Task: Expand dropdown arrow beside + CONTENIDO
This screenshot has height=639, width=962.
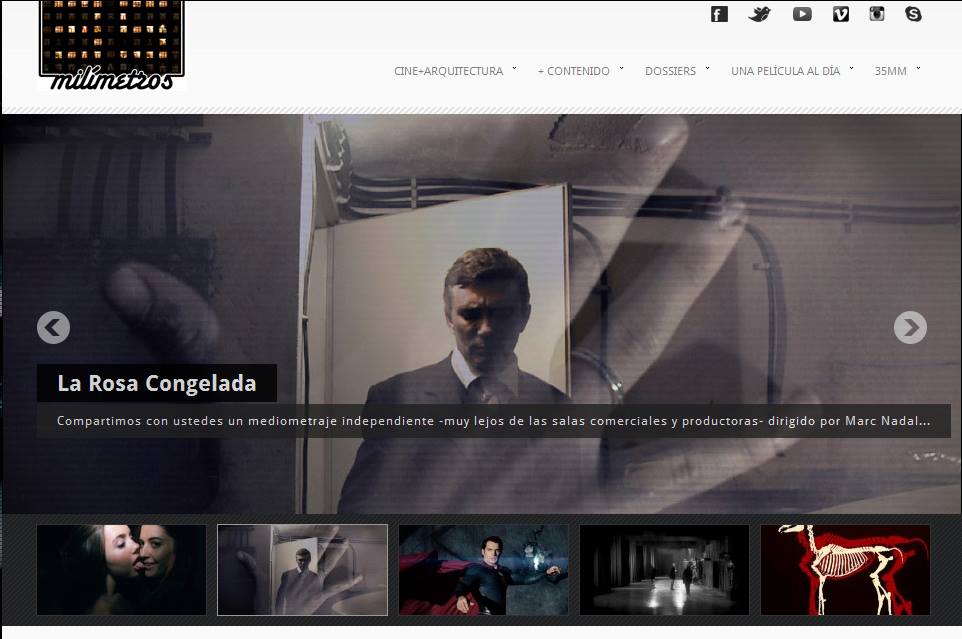Action: tap(621, 69)
